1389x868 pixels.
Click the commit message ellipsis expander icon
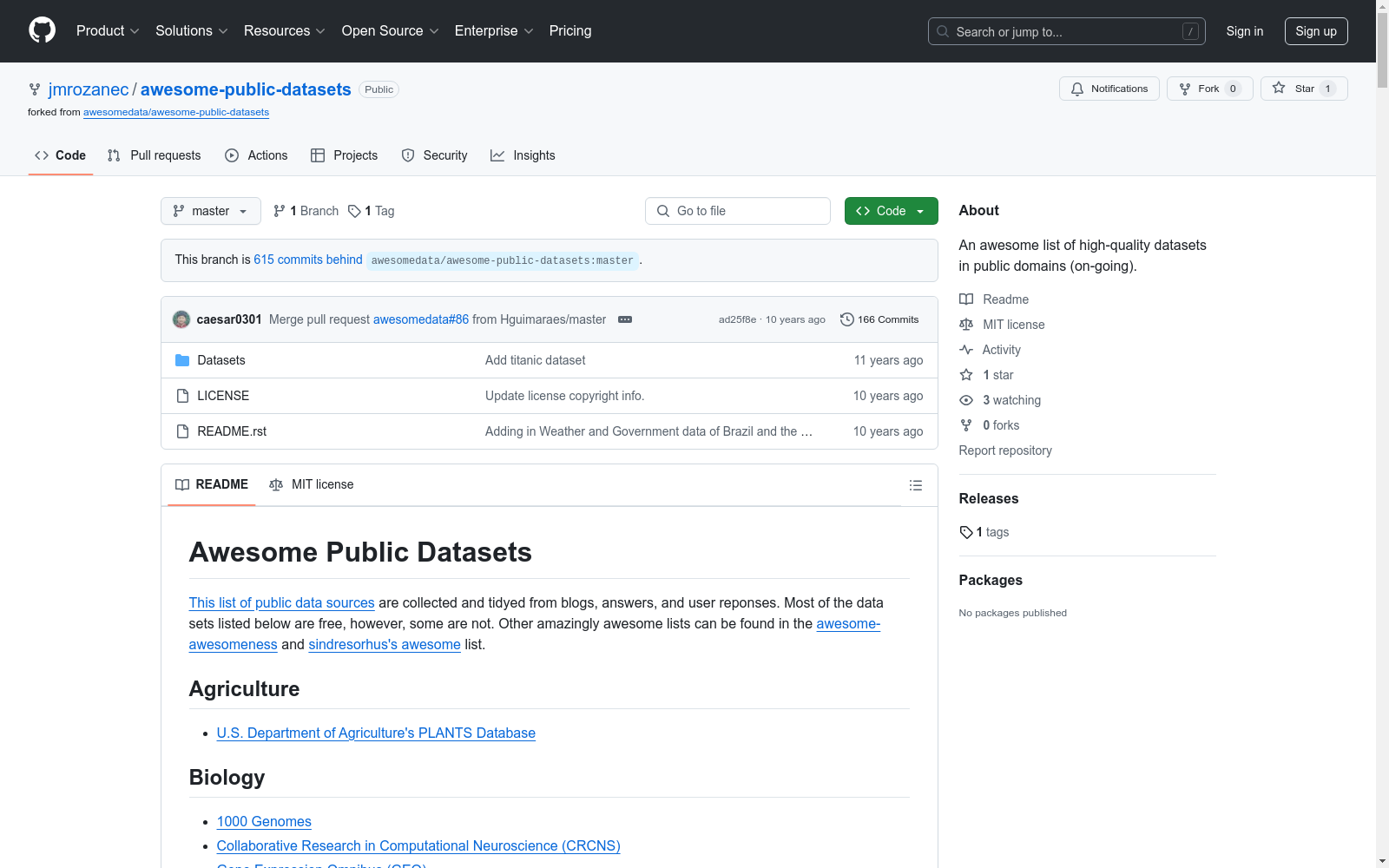tap(625, 319)
